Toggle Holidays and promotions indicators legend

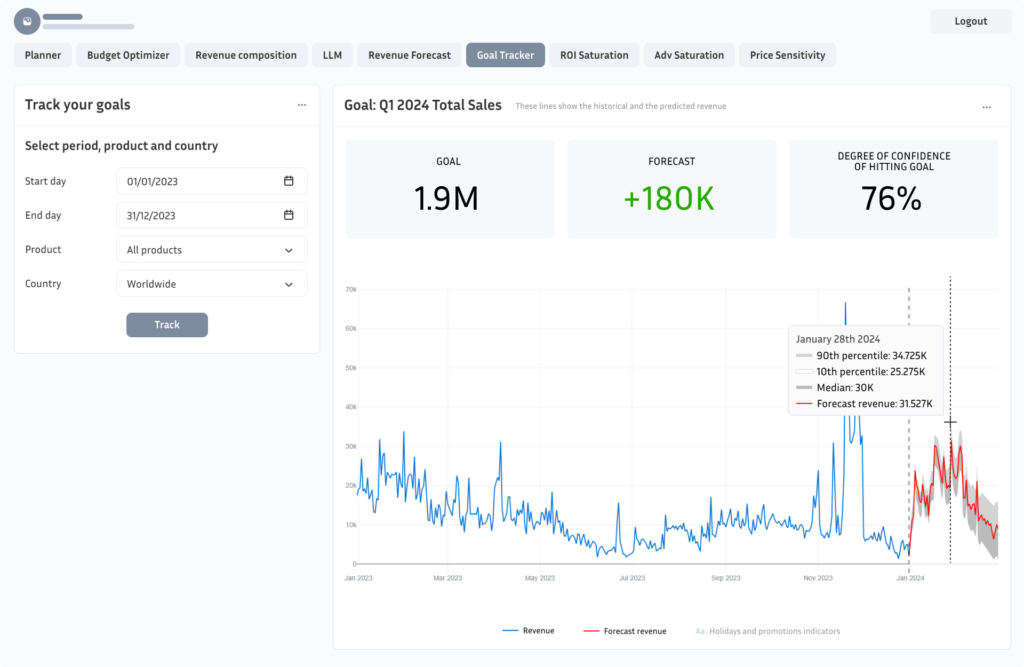[767, 631]
